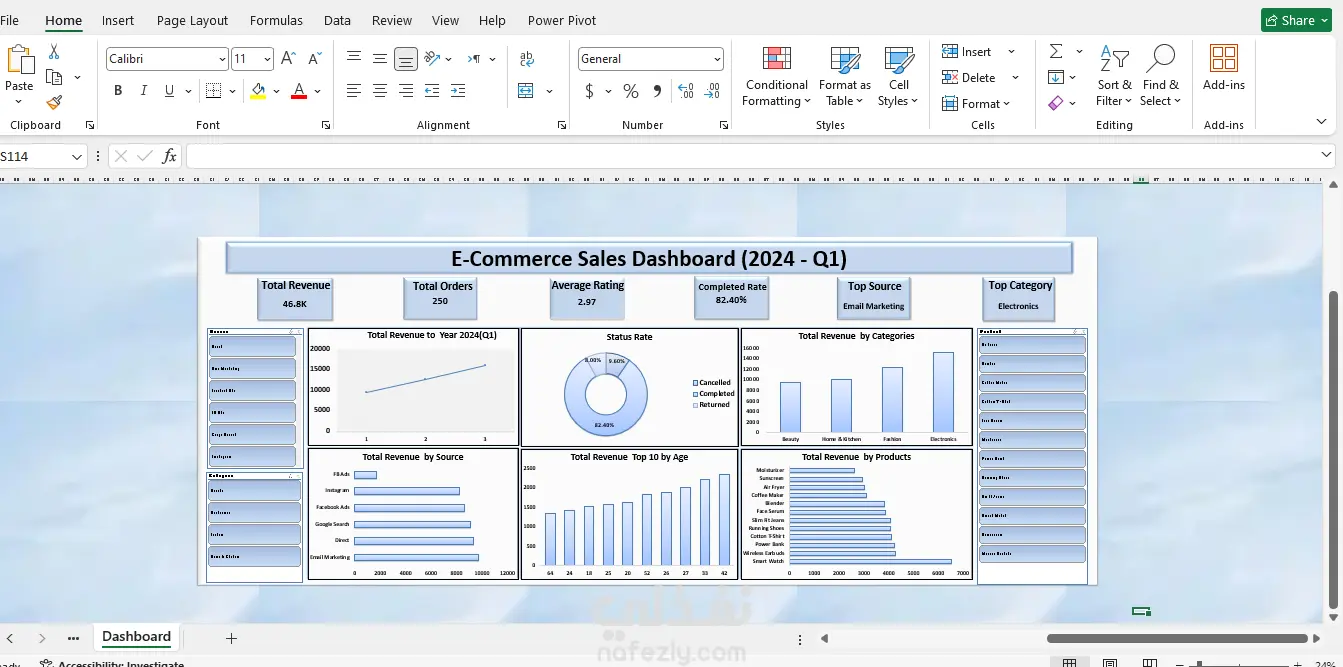The height and width of the screenshot is (667, 1343).
Task: Toggle Align Left
Action: (x=354, y=91)
